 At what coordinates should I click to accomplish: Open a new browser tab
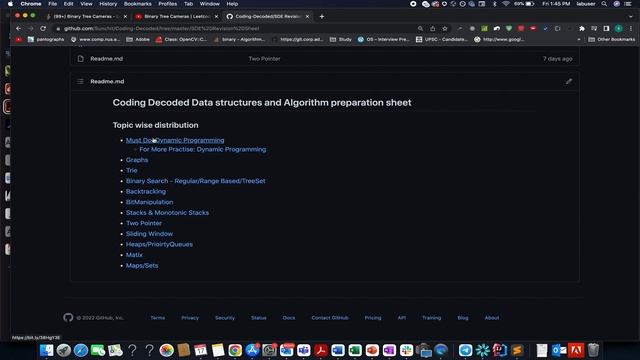pyautogui.click(x=322, y=16)
